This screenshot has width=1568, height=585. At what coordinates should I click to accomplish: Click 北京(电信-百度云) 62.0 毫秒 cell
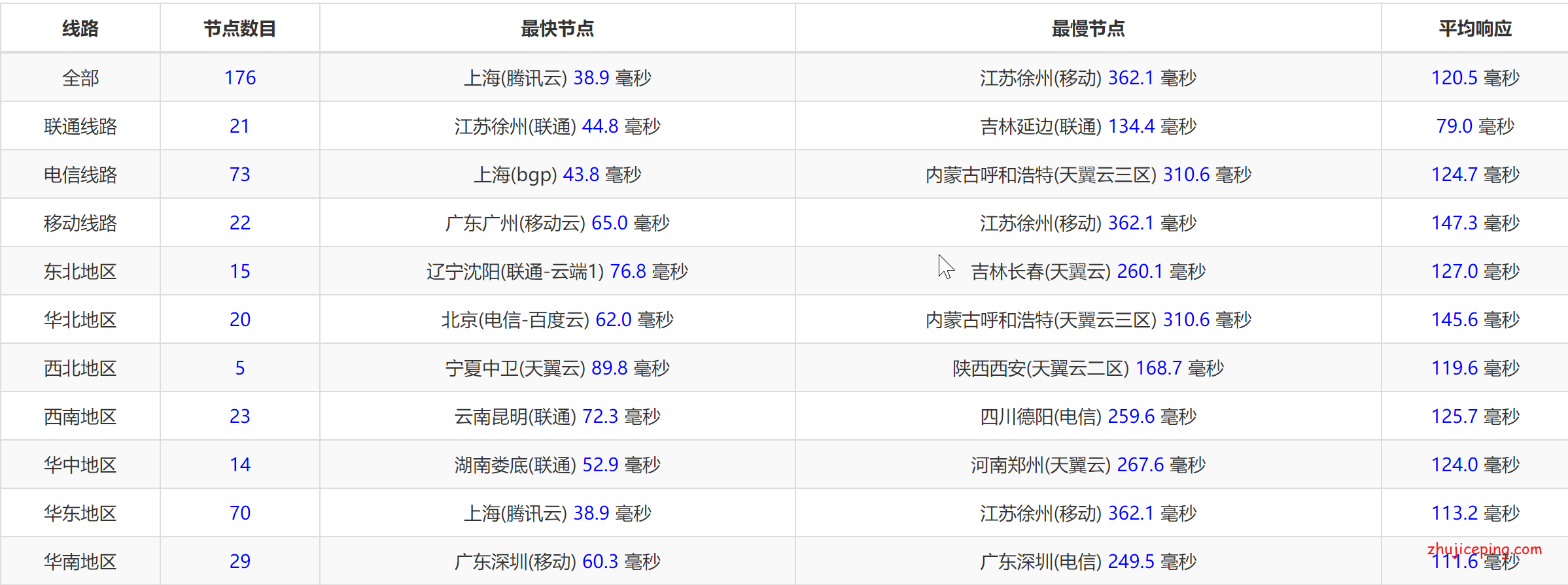557,320
